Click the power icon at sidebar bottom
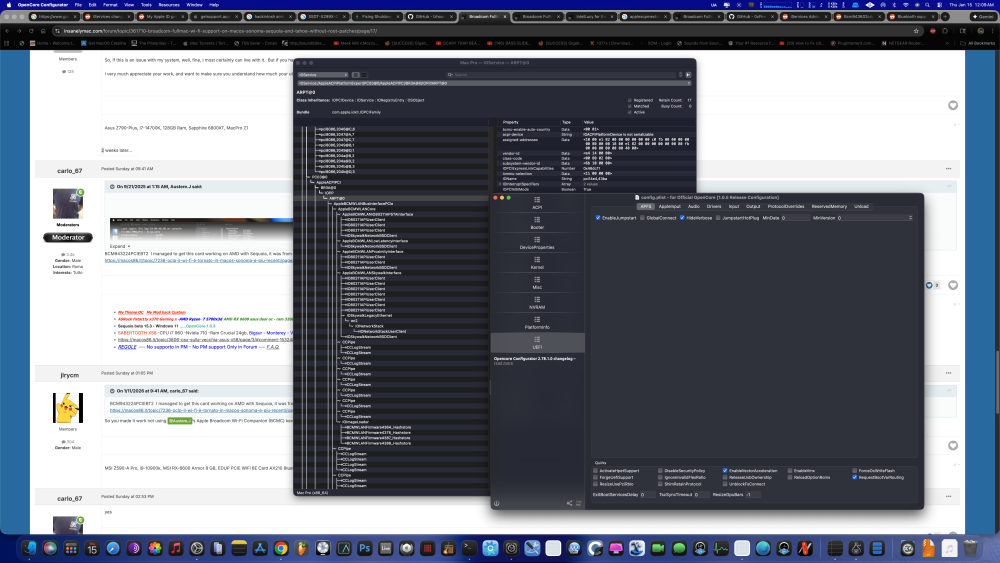Screen dimensions: 1000x563 point(497,503)
